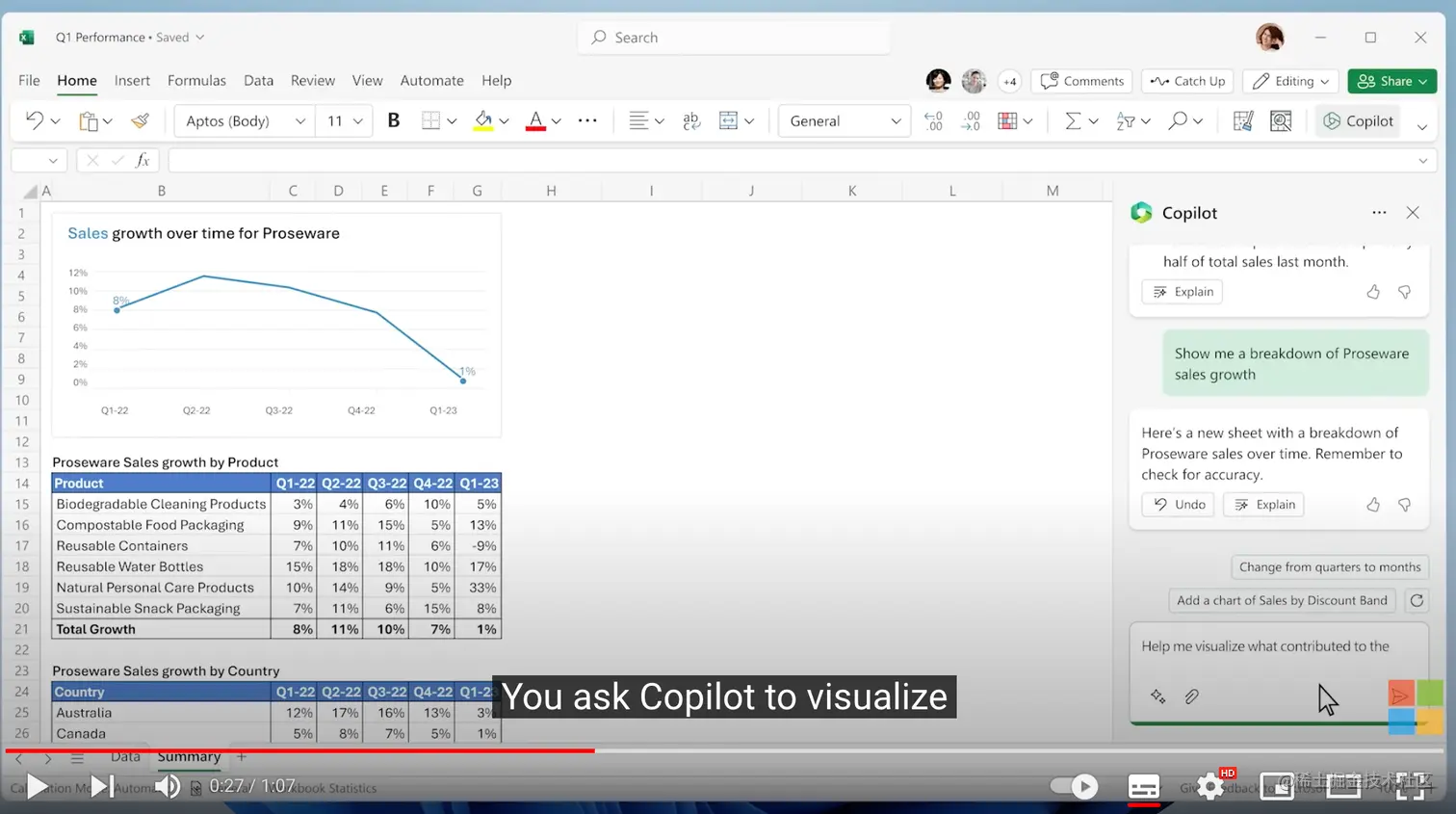The width and height of the screenshot is (1456, 814).
Task: Open the font name dropdown Aptos (Body)
Action: click(x=245, y=120)
